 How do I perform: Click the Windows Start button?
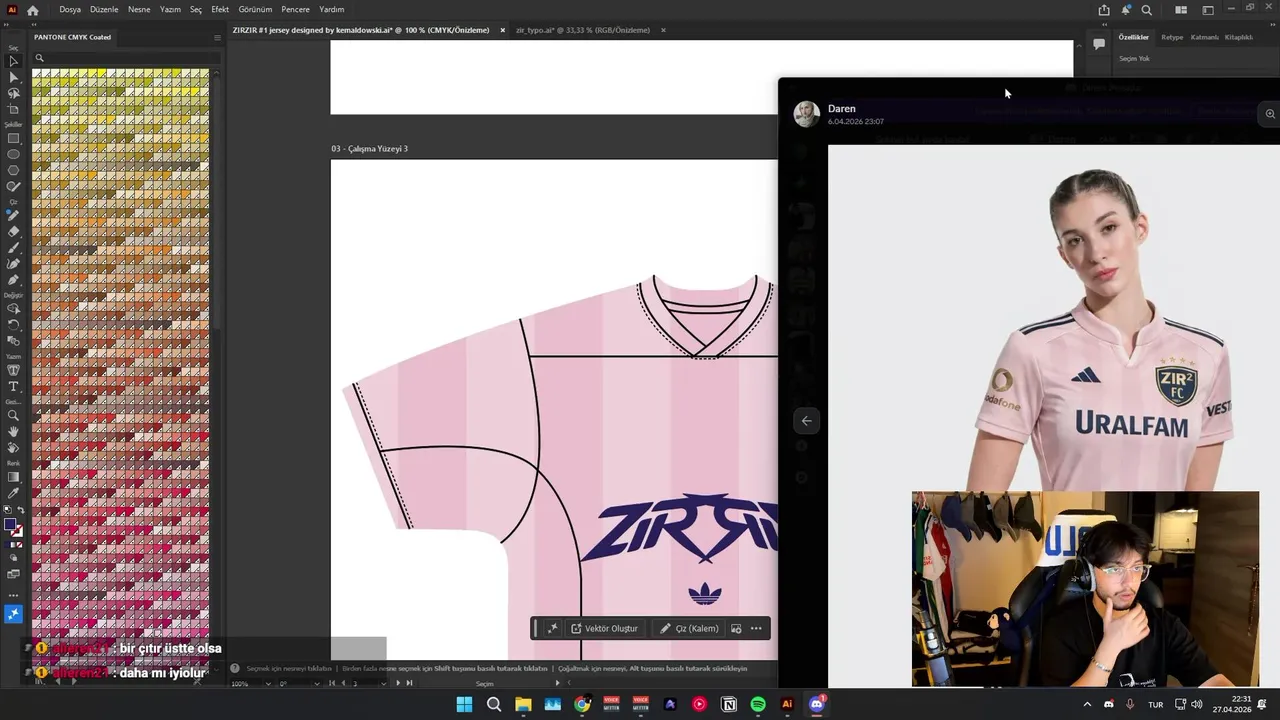pos(464,704)
